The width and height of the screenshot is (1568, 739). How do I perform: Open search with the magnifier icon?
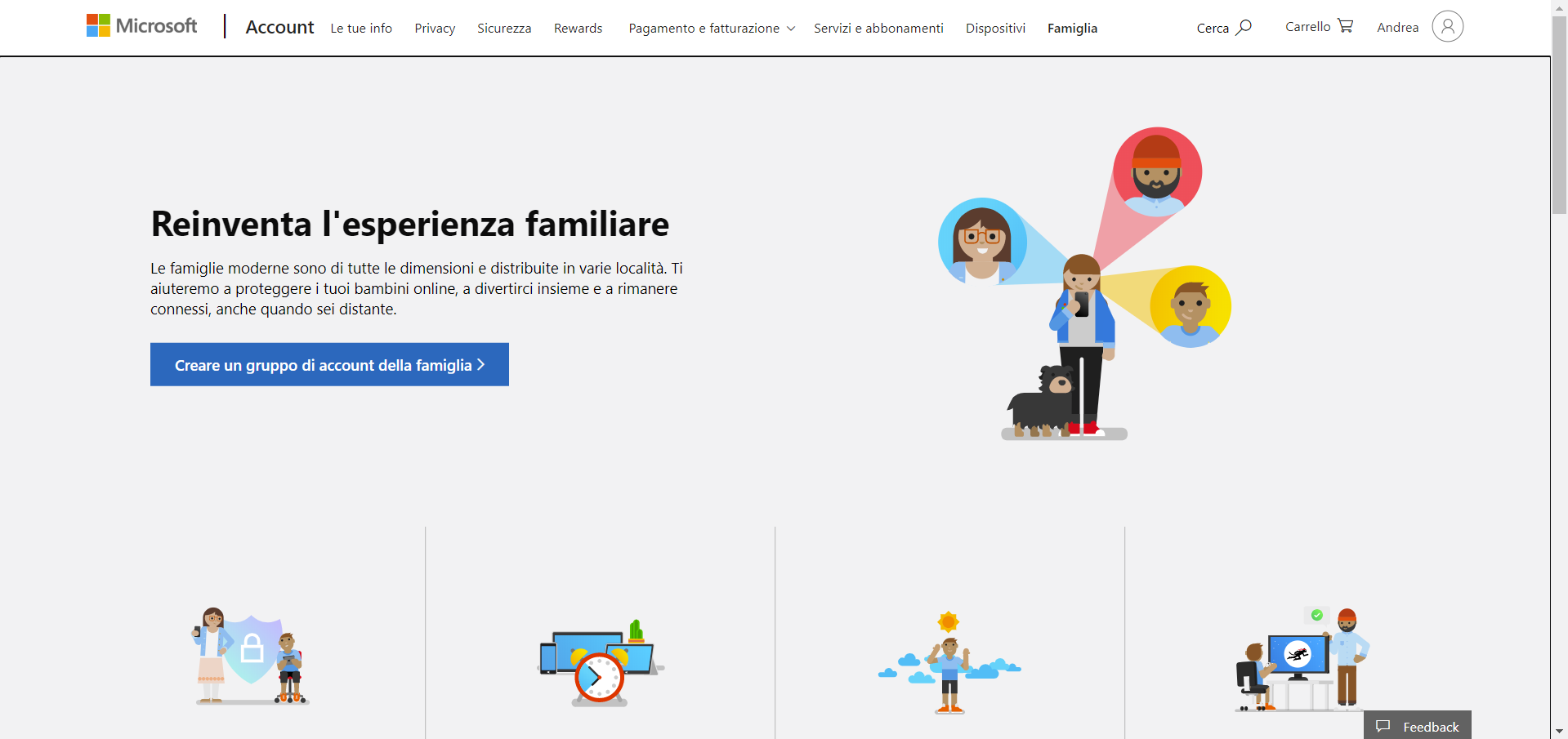coord(1244,27)
